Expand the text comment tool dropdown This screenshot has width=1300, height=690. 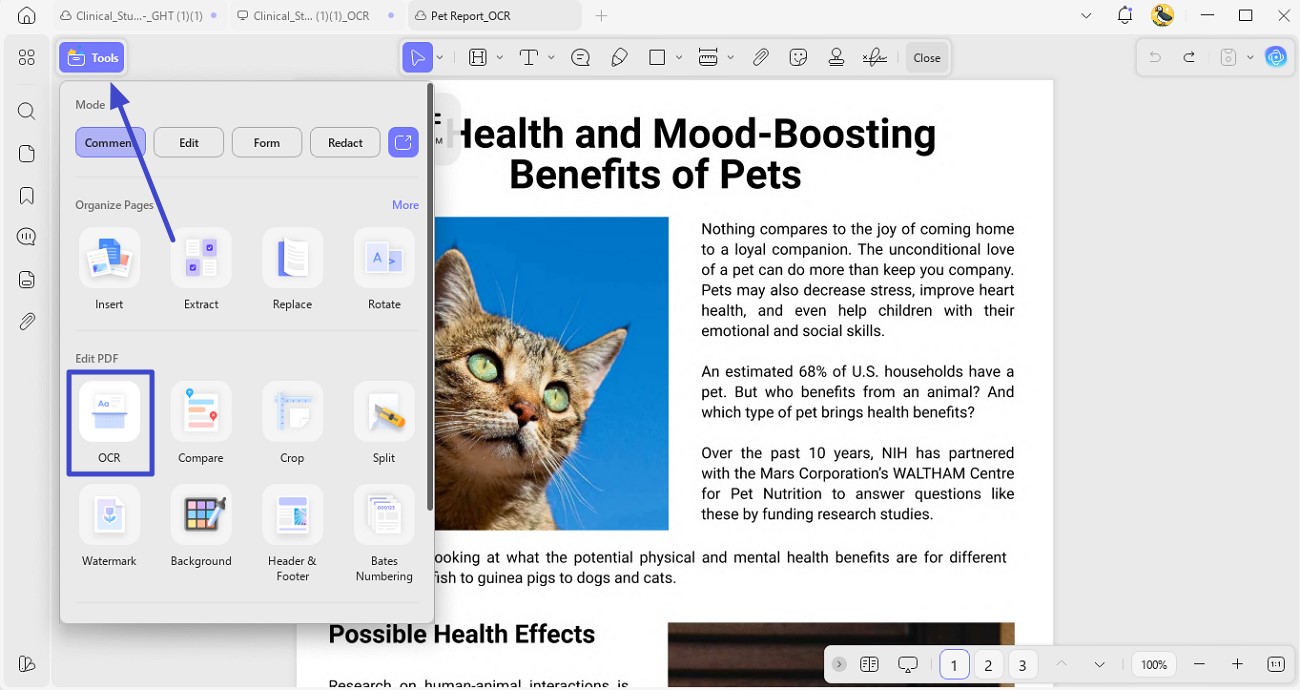tap(551, 57)
